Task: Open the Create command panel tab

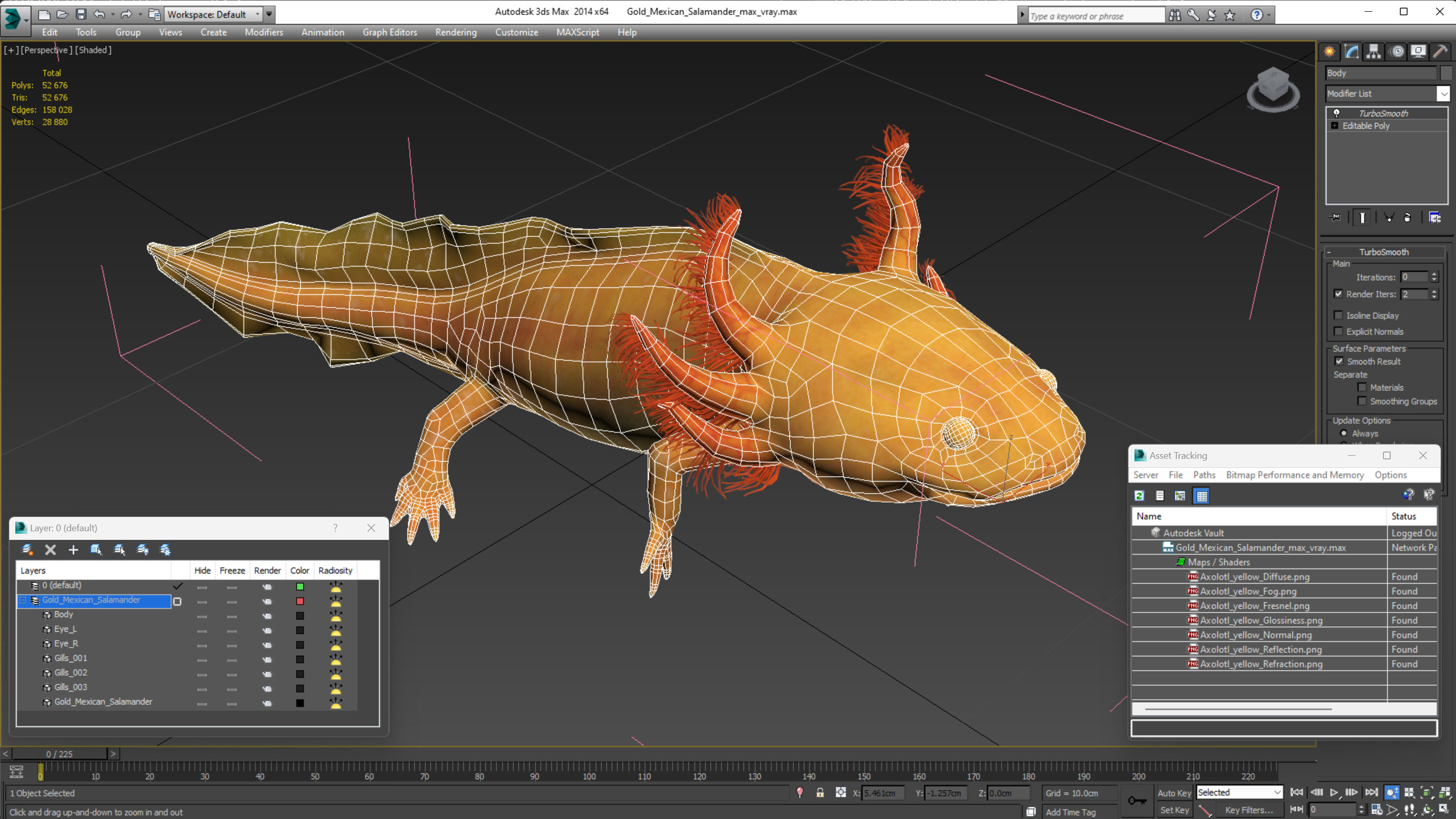Action: point(1329,52)
